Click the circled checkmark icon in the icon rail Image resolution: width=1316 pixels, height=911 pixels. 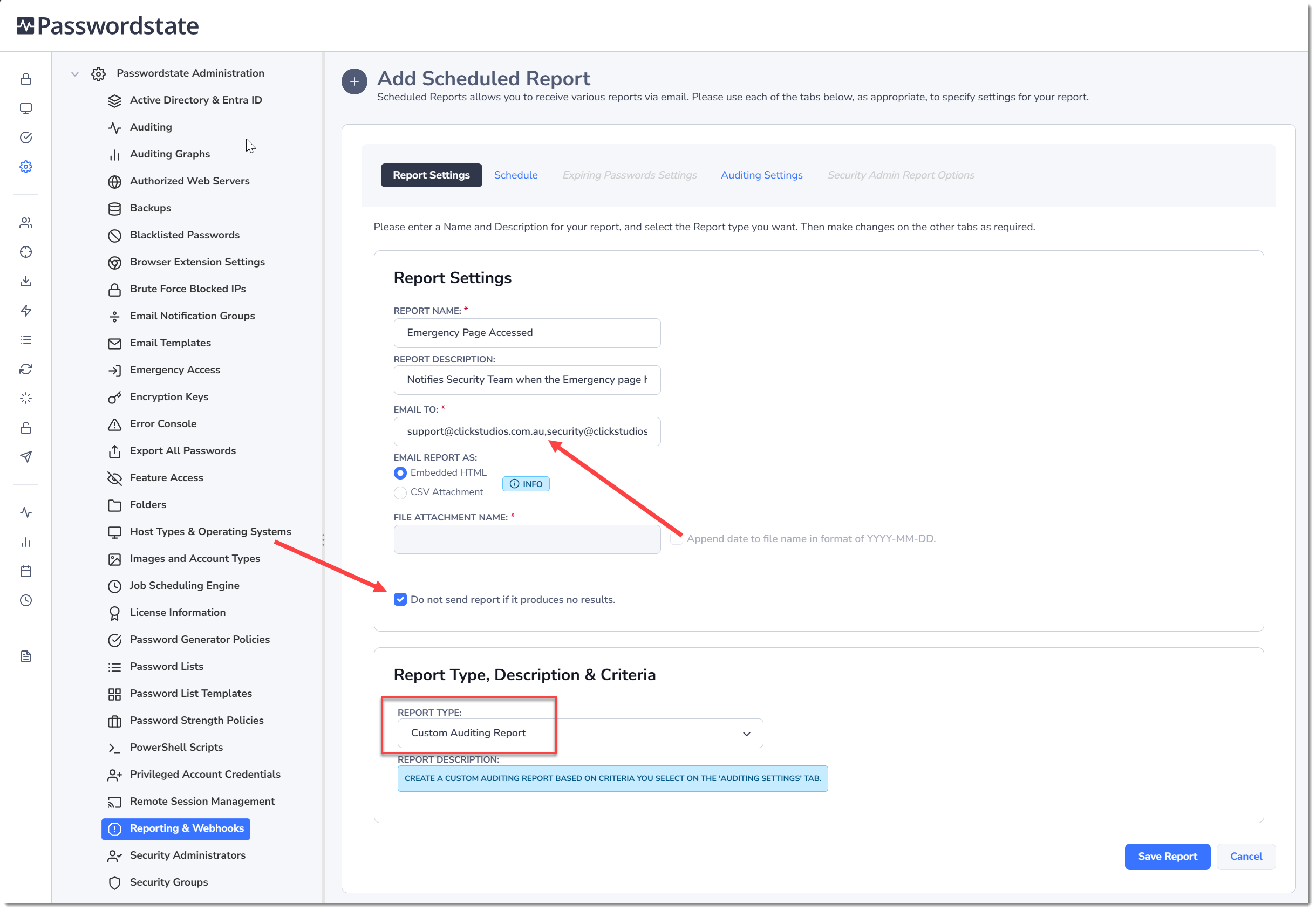[26, 138]
